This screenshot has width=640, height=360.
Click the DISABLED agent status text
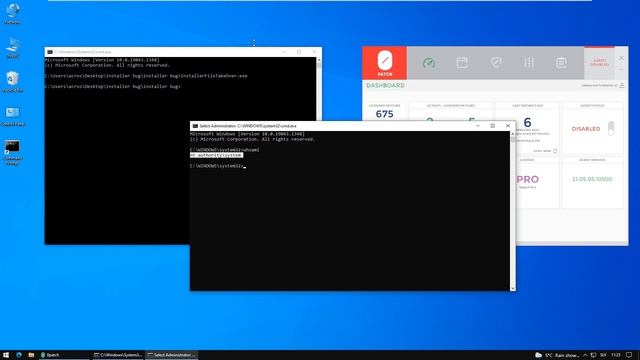(x=586, y=129)
